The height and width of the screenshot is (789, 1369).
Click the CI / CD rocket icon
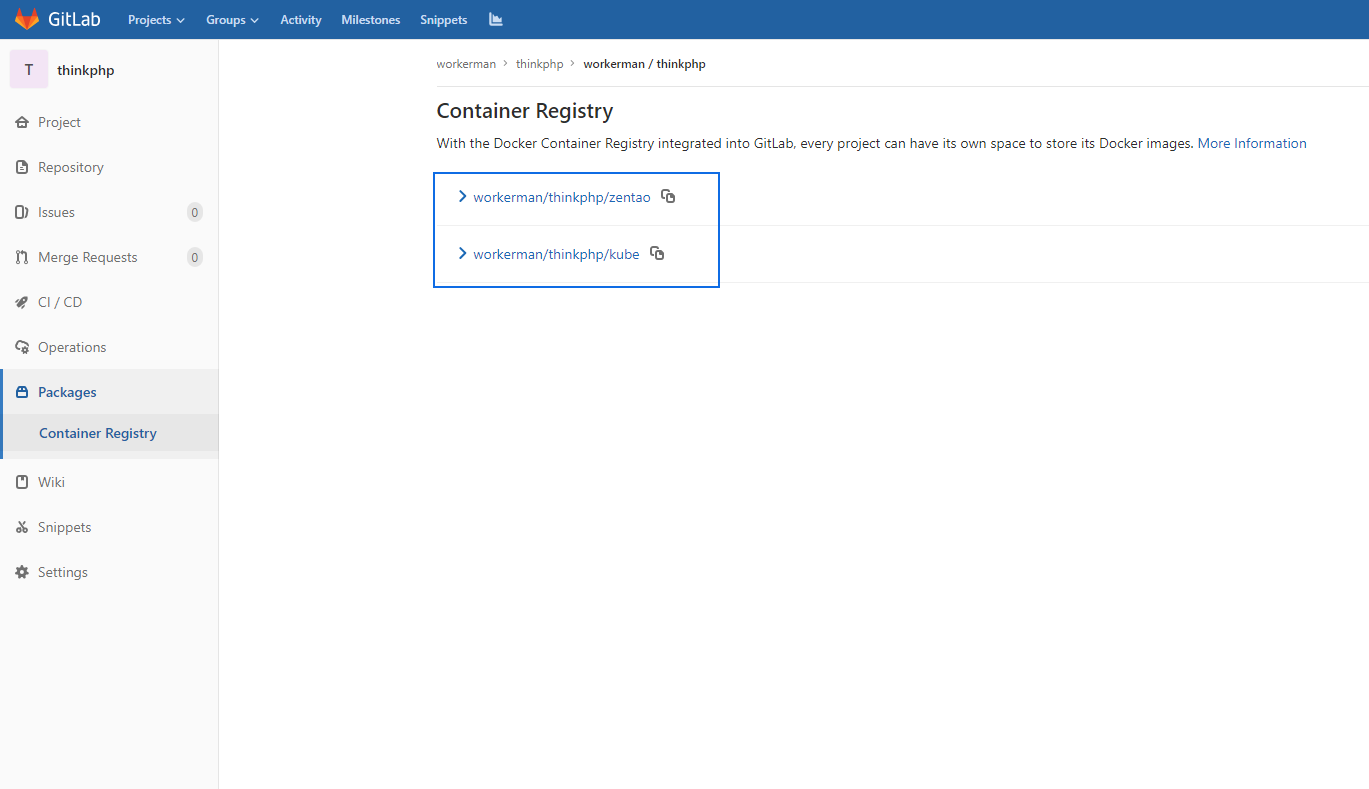pos(22,302)
